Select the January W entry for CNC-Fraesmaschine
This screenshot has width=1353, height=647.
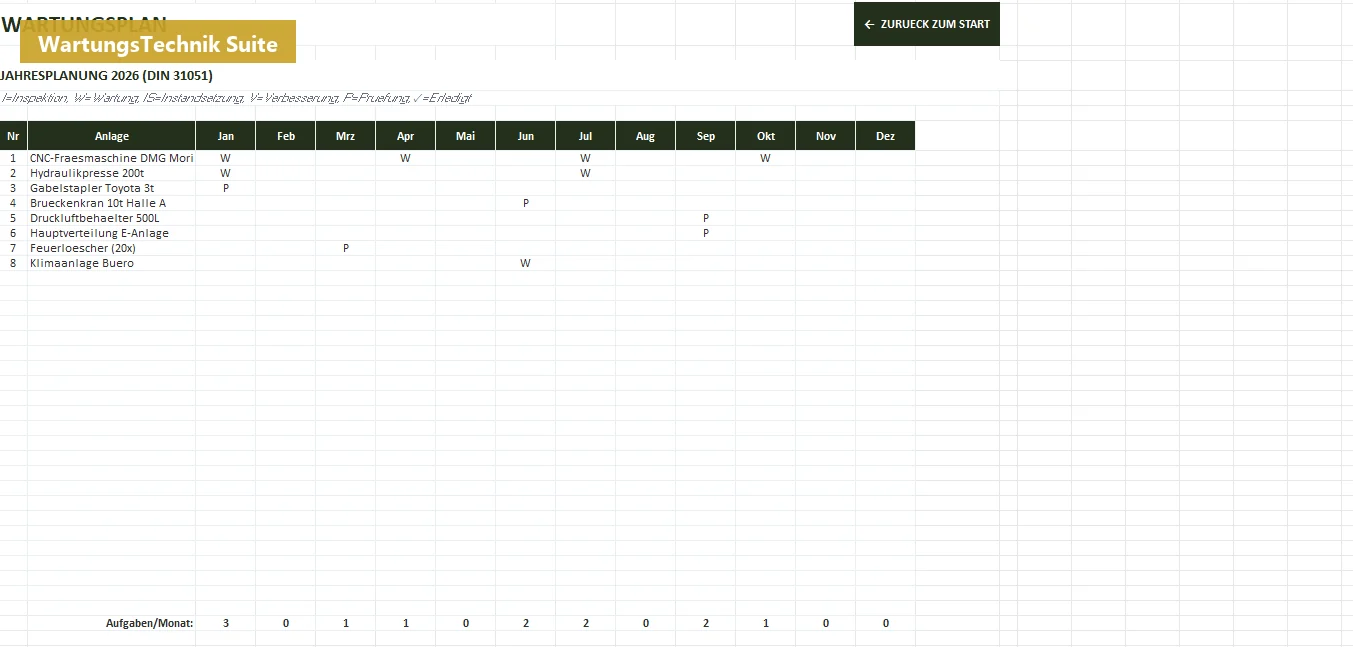pyautogui.click(x=226, y=158)
